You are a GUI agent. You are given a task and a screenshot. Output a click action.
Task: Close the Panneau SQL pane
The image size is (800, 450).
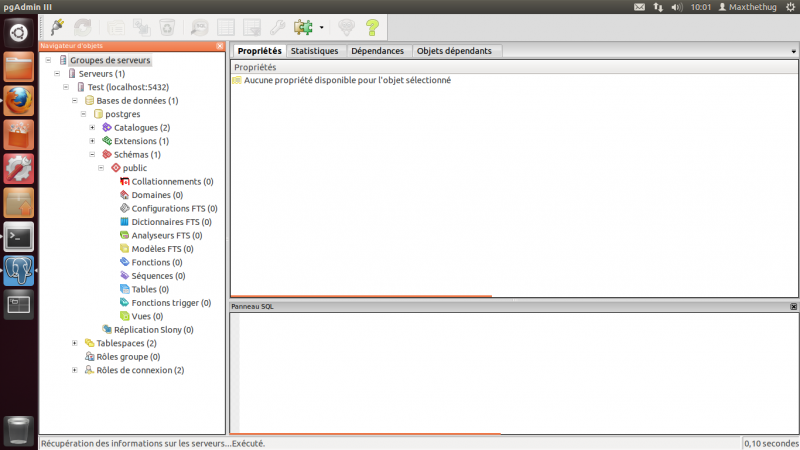pyautogui.click(x=793, y=306)
